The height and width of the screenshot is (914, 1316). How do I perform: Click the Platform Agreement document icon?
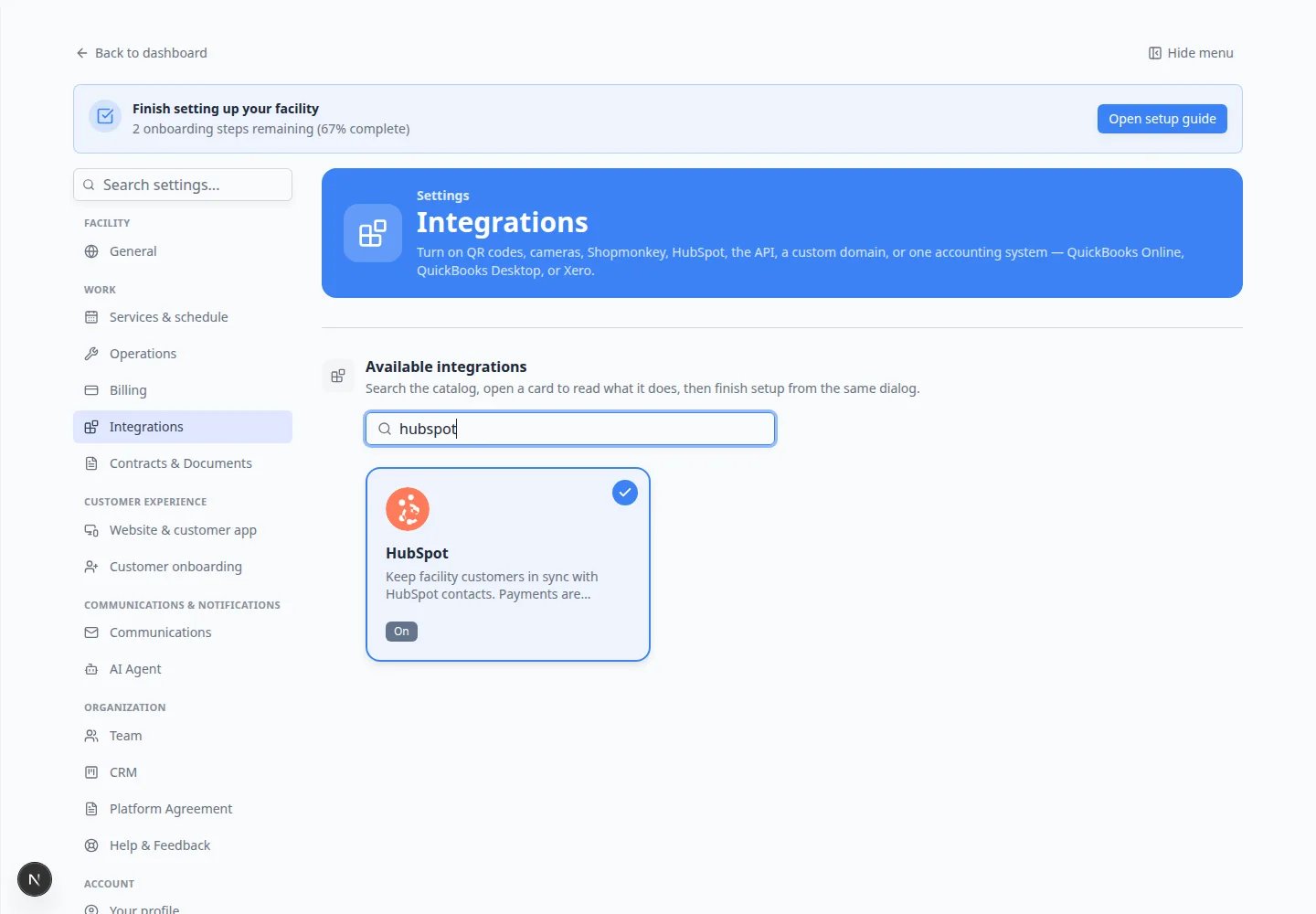(91, 809)
